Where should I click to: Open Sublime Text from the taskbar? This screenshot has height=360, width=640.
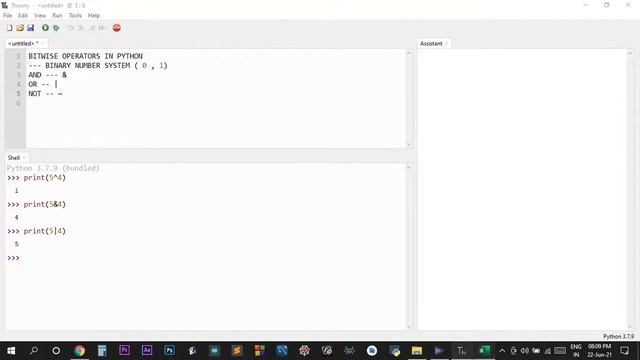[237, 351]
